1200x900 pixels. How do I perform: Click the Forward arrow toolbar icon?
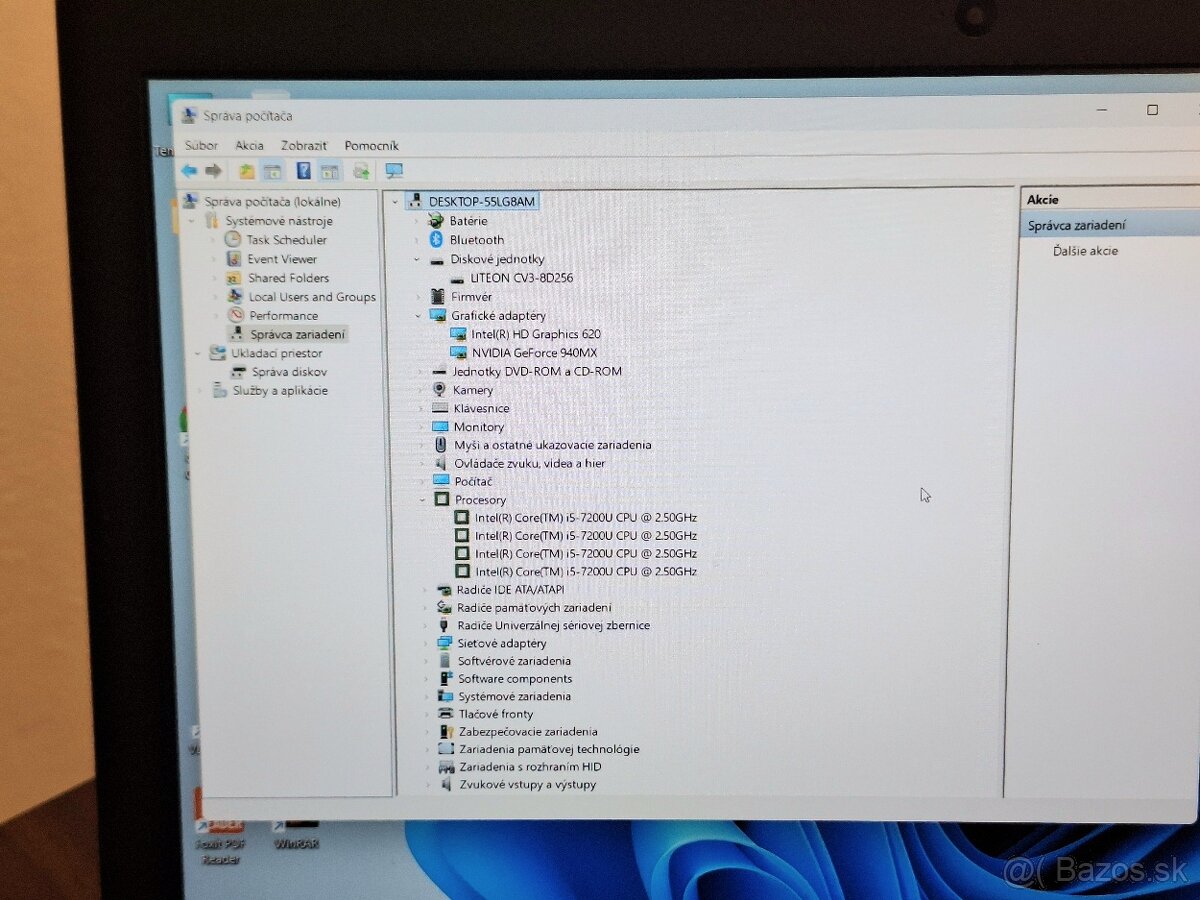coord(213,171)
